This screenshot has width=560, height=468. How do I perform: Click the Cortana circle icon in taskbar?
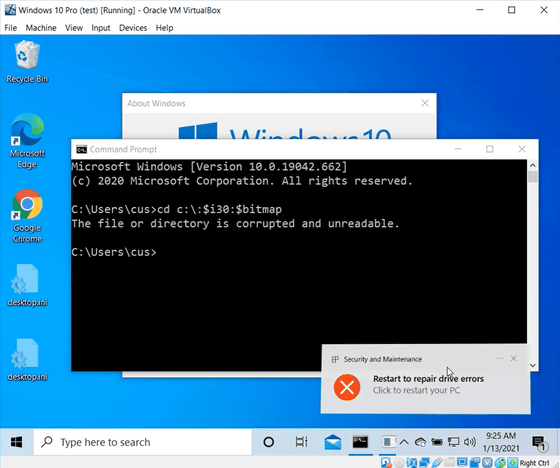269,442
